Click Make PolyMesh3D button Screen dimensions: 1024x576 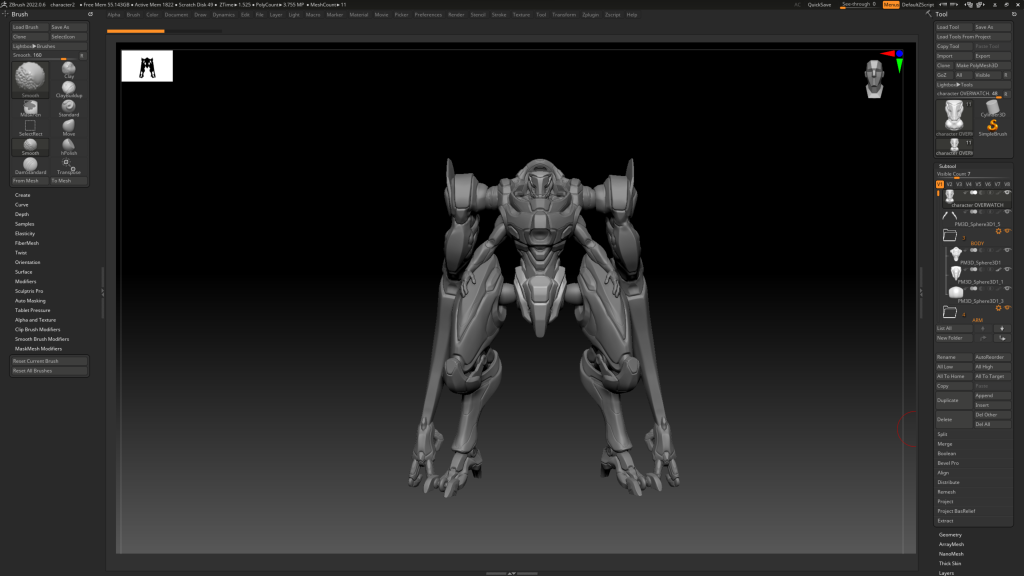point(983,65)
